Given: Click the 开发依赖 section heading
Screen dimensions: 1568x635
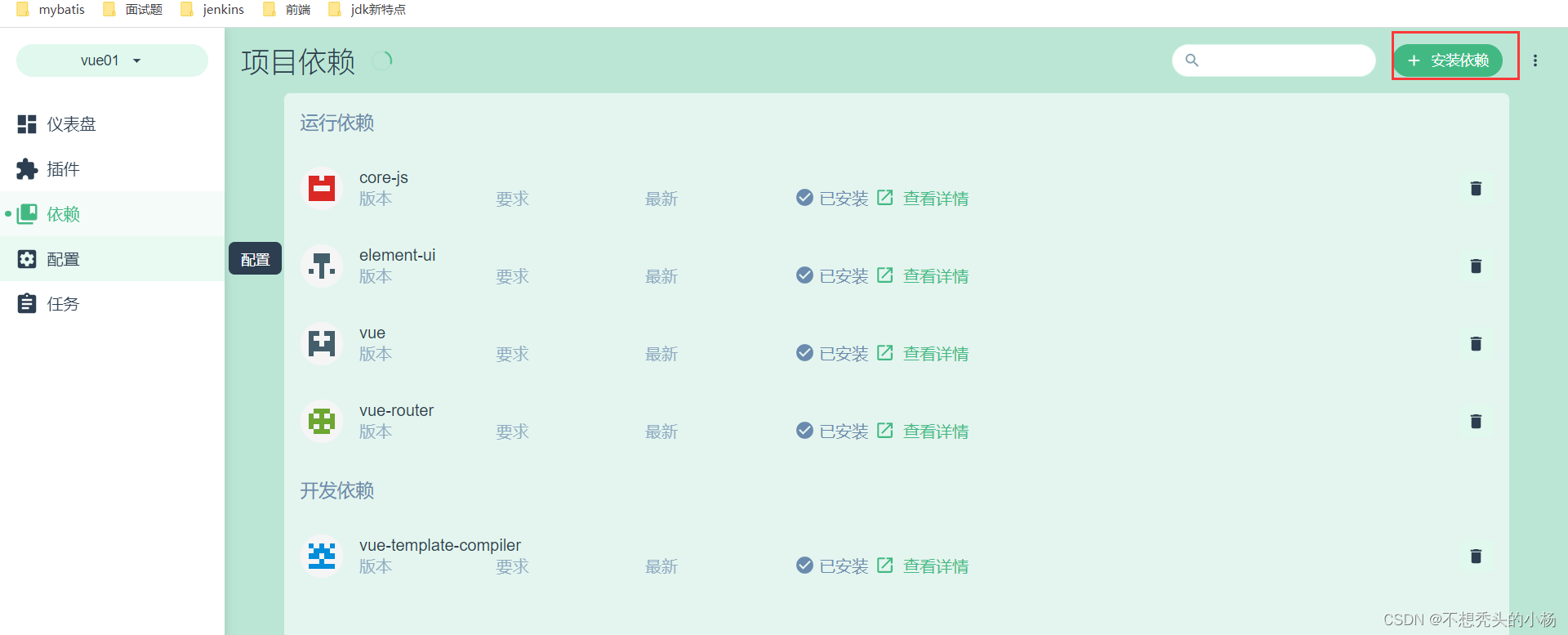Looking at the screenshot, I should click(337, 490).
